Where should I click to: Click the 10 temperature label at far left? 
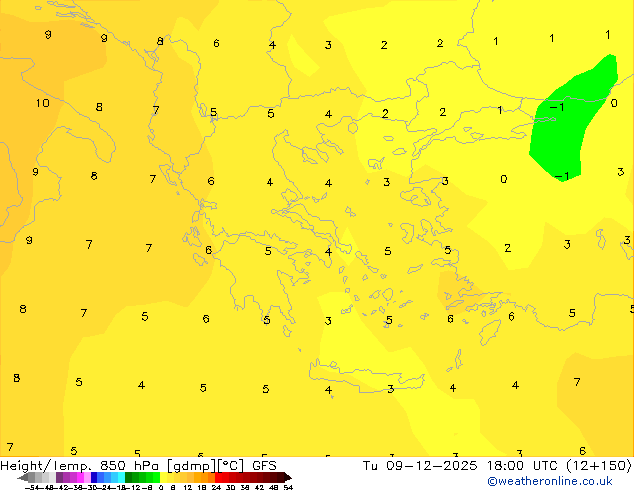tap(42, 103)
